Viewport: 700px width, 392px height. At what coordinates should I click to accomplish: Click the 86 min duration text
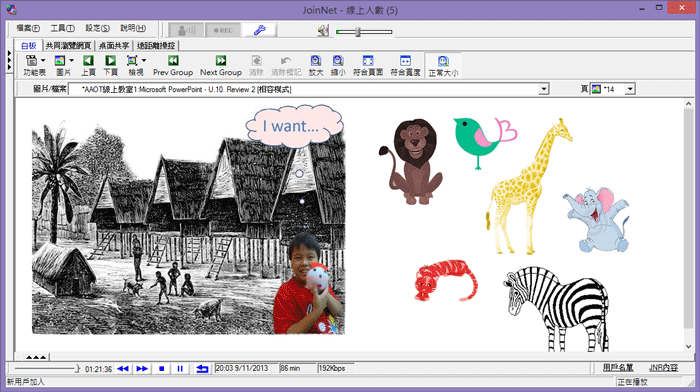tap(290, 368)
